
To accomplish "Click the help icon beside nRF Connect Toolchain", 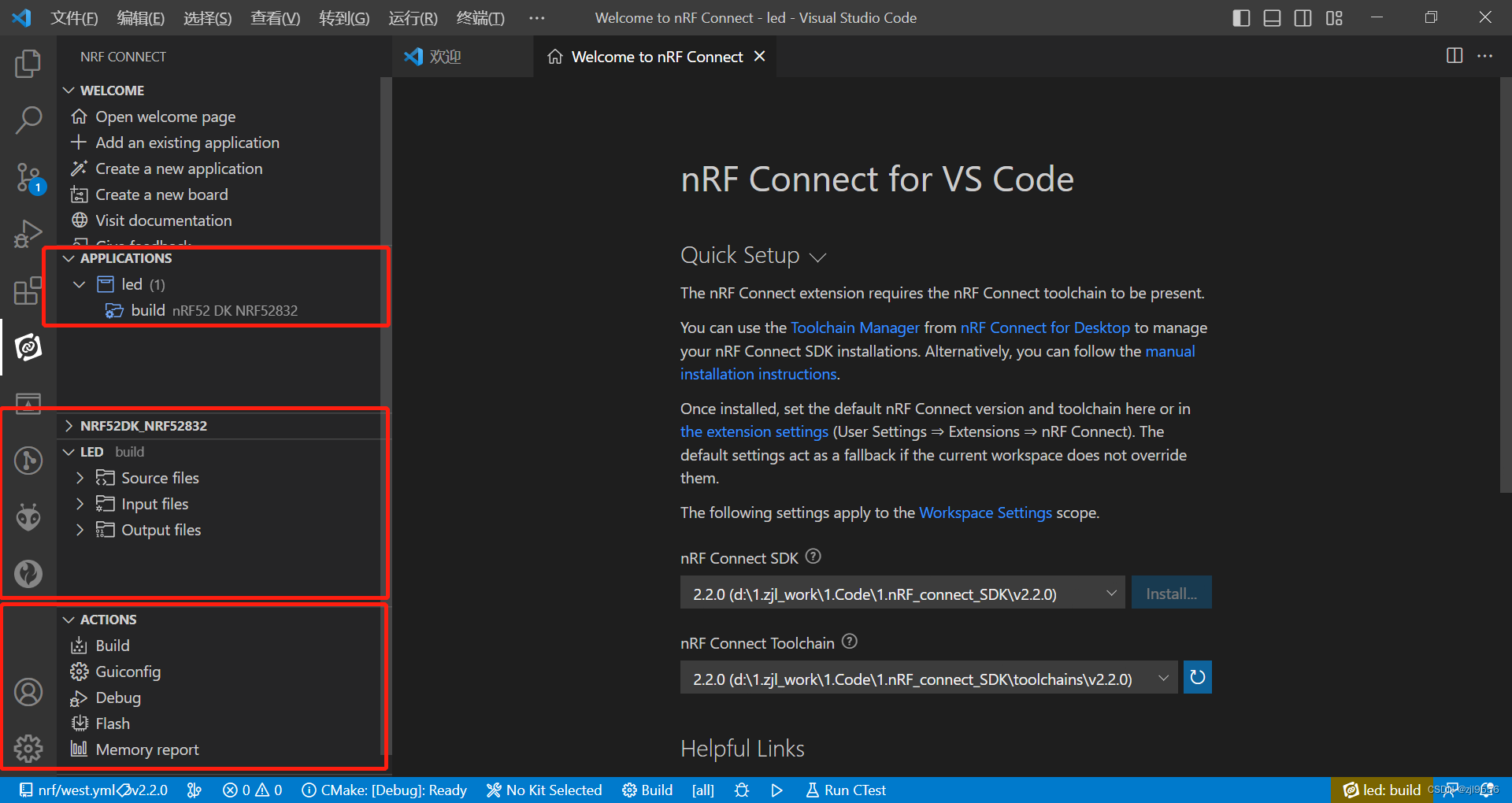I will click(849, 642).
